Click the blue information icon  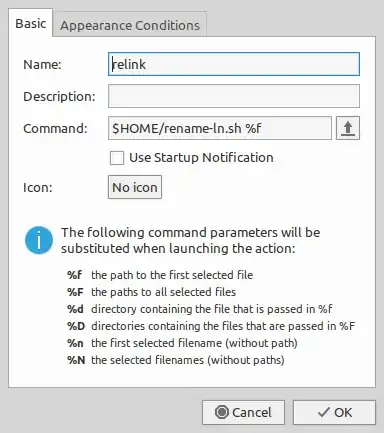click(x=39, y=240)
